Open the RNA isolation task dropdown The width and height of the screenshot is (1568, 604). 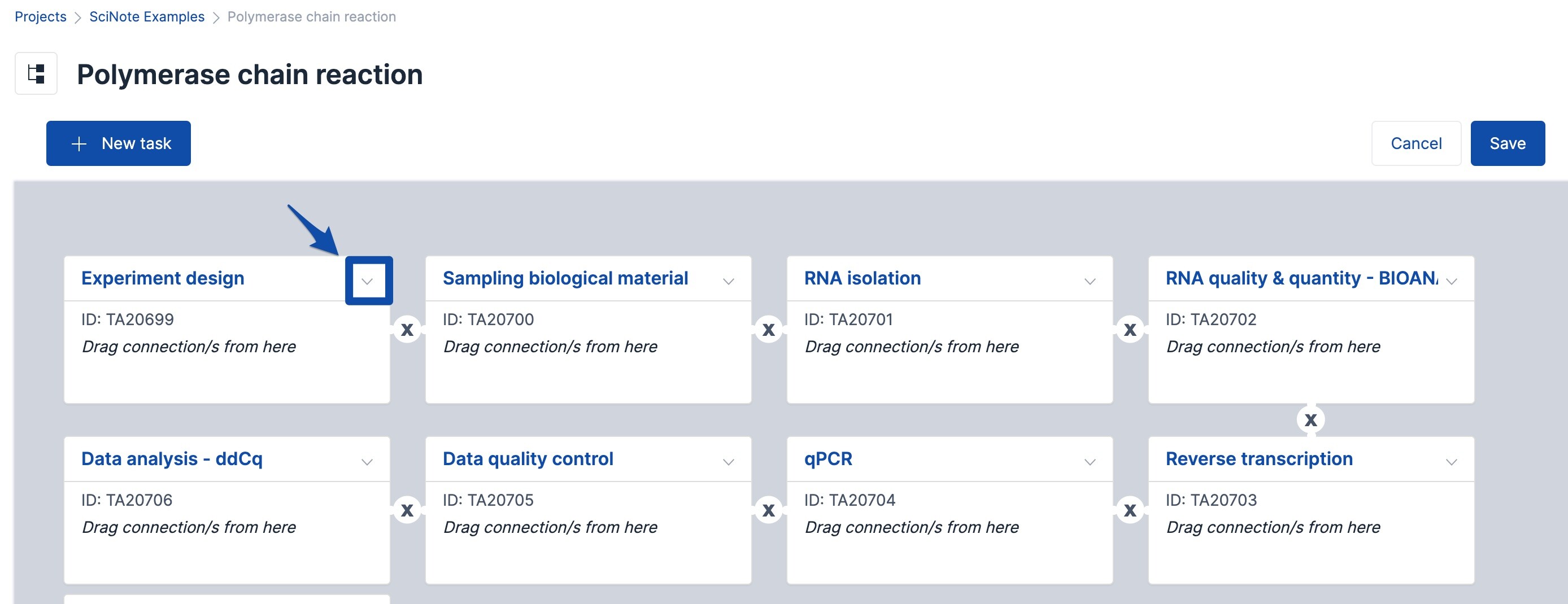tap(1090, 281)
